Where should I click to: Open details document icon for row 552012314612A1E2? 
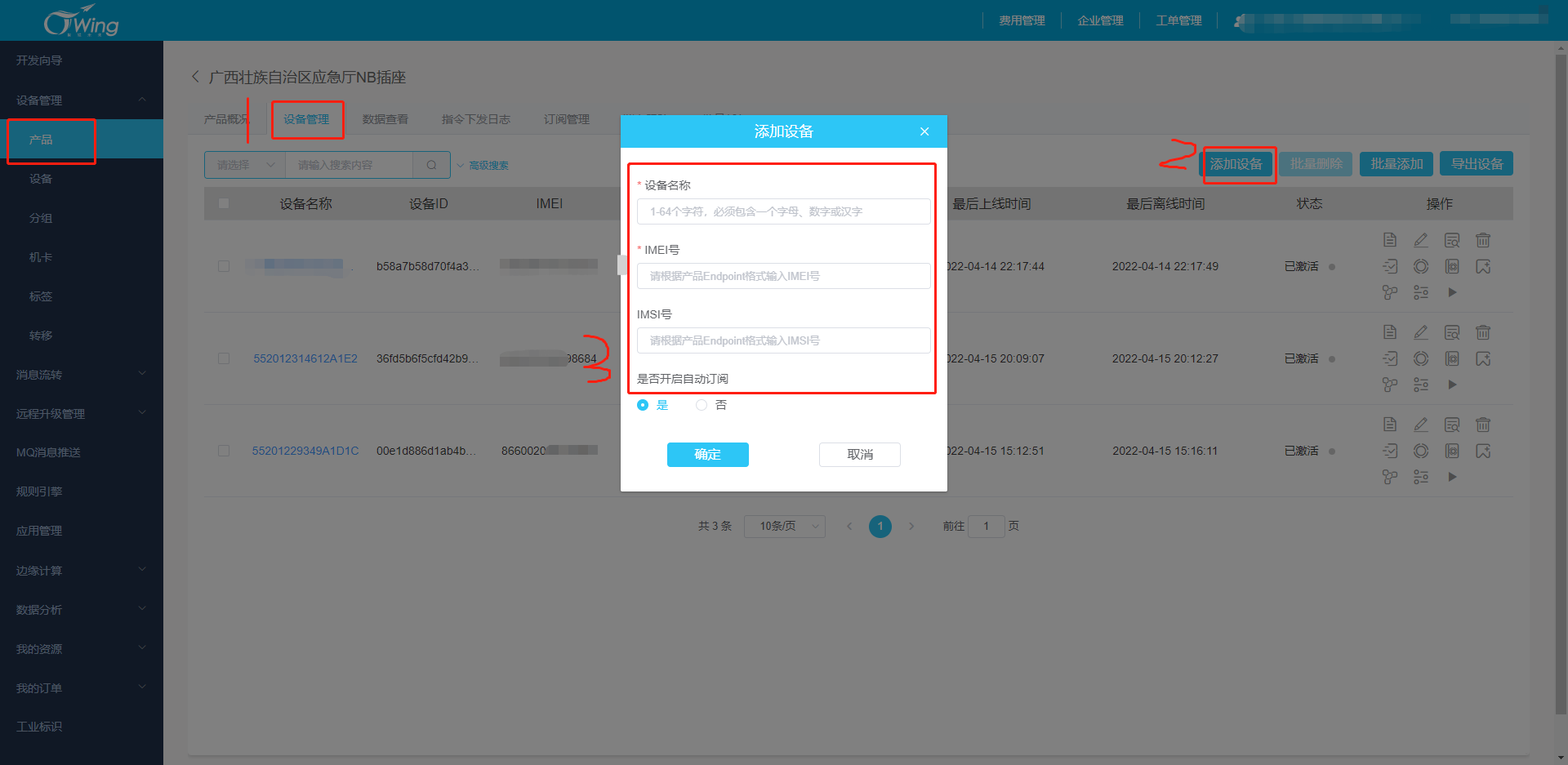pyautogui.click(x=1390, y=332)
